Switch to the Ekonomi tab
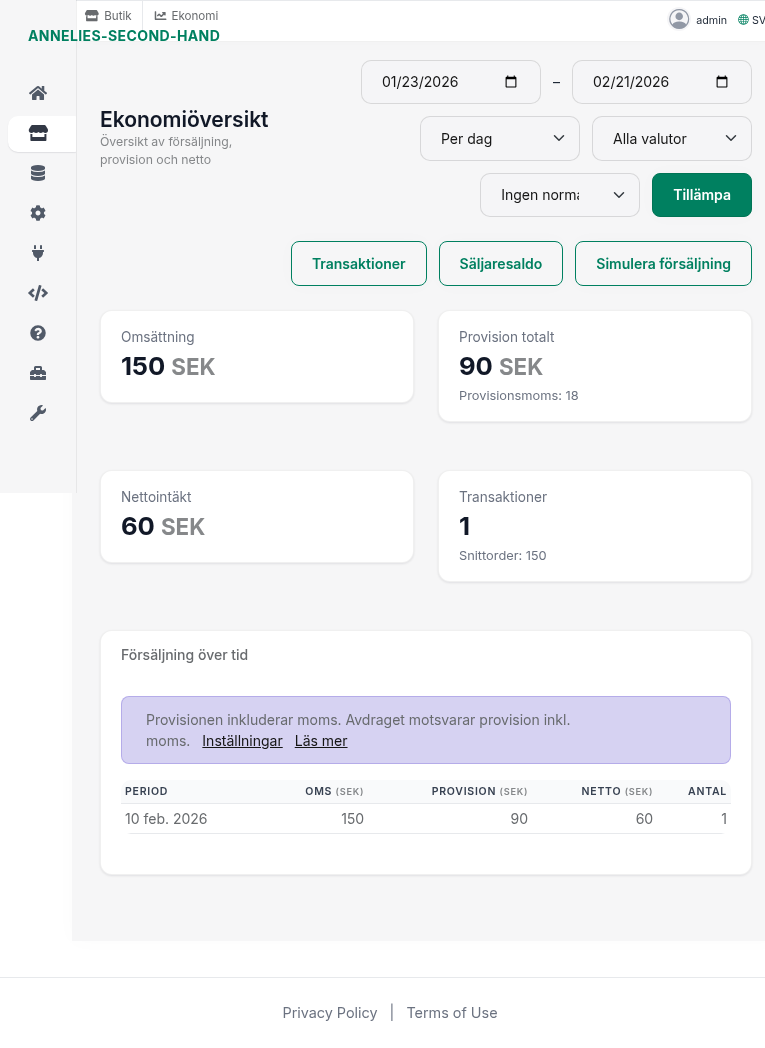 pos(185,15)
